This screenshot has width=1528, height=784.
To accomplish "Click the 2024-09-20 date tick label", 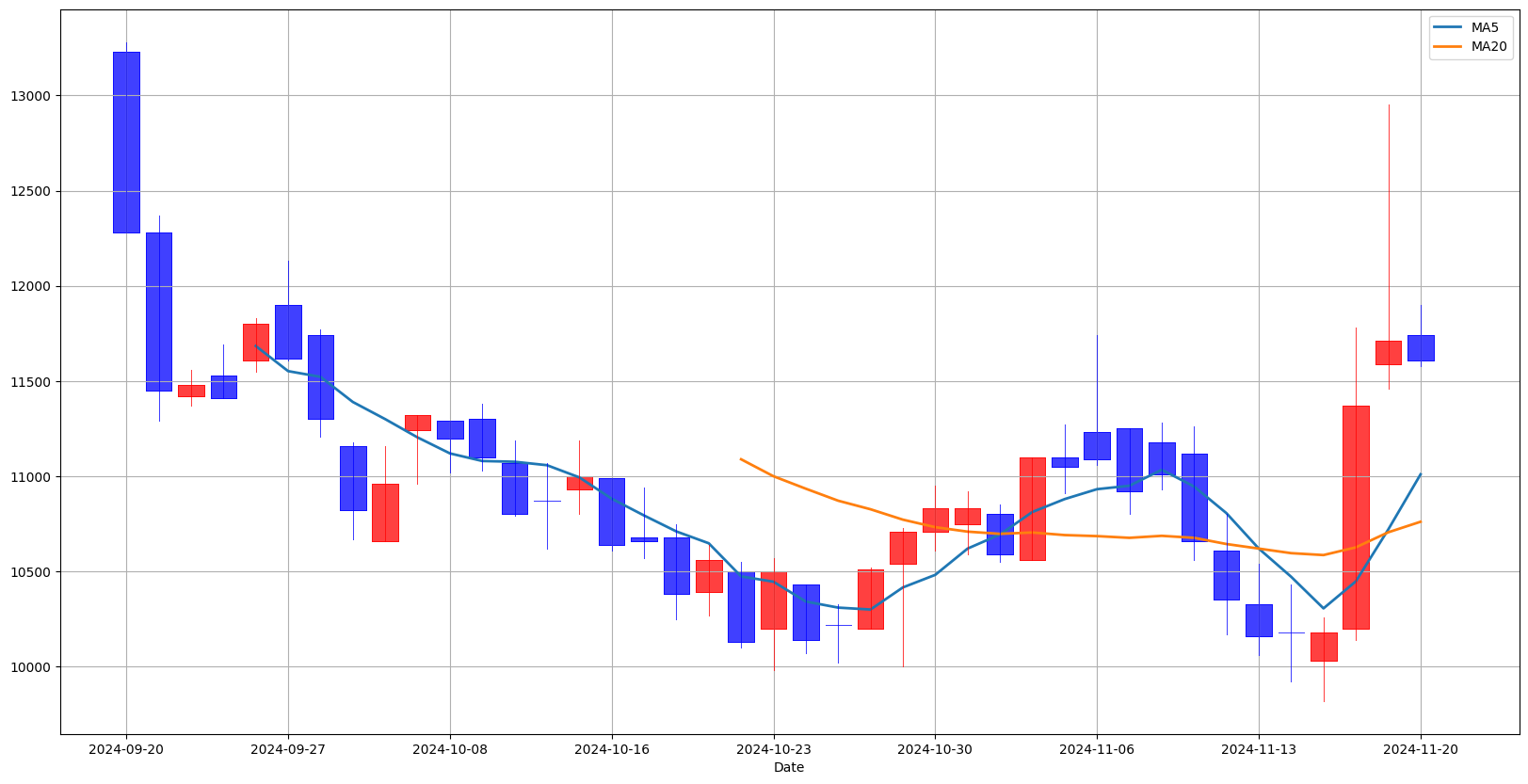I will tap(126, 749).
